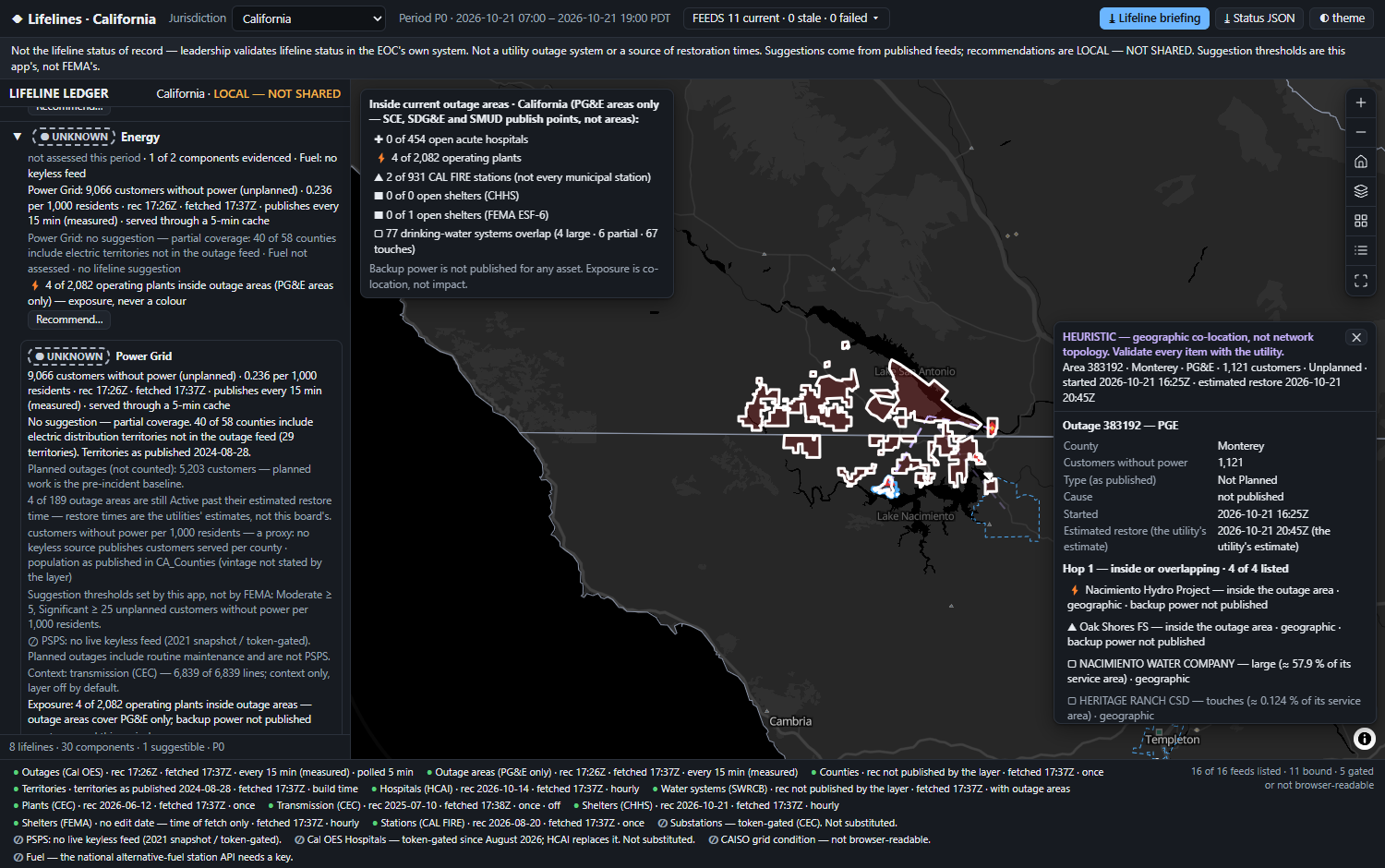This screenshot has height=868, width=1385.
Task: Click the LIFELINE LEDGER heading
Action: [59, 93]
